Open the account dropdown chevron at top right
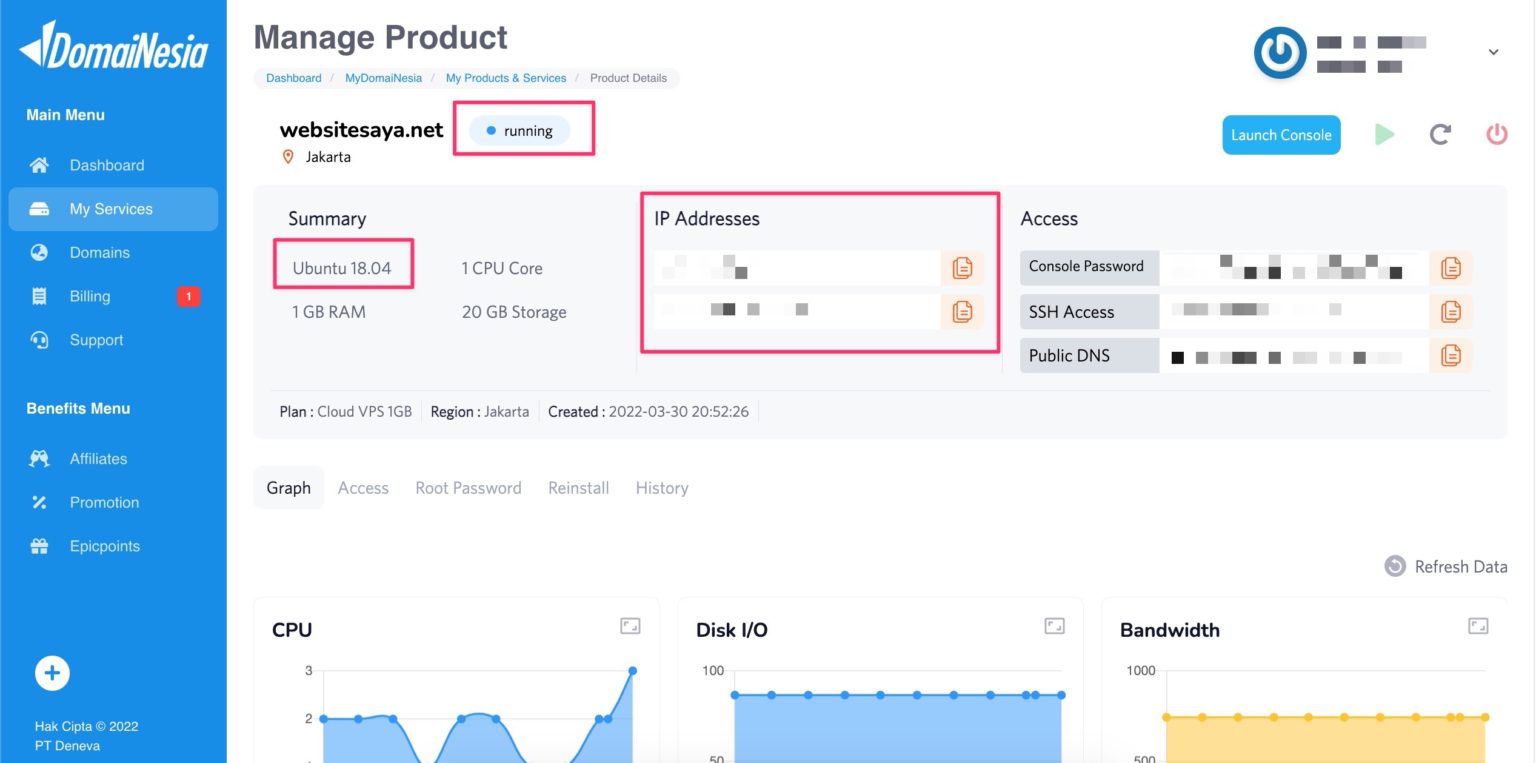1536x763 pixels. (x=1492, y=52)
